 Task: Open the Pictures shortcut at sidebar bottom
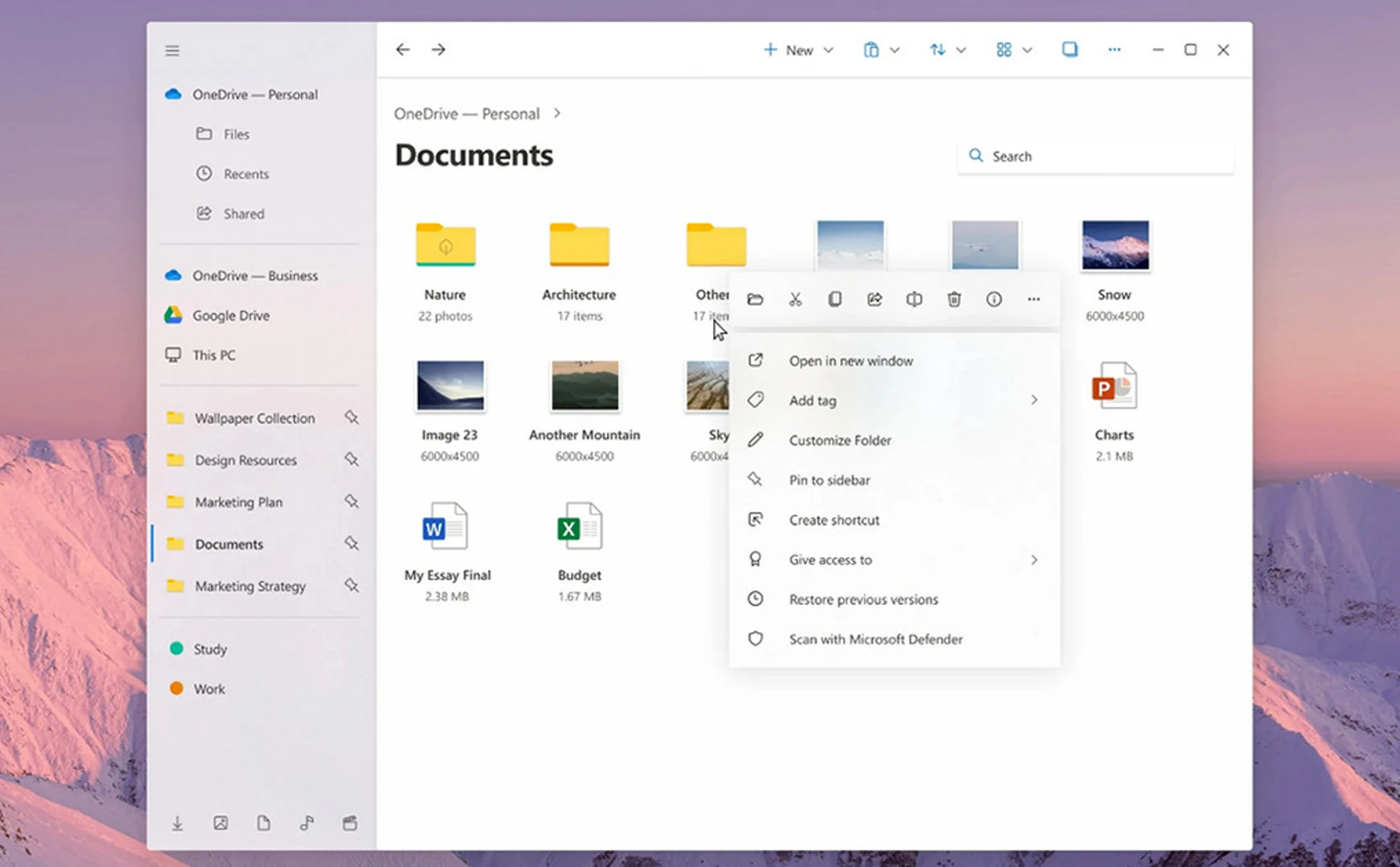(220, 823)
